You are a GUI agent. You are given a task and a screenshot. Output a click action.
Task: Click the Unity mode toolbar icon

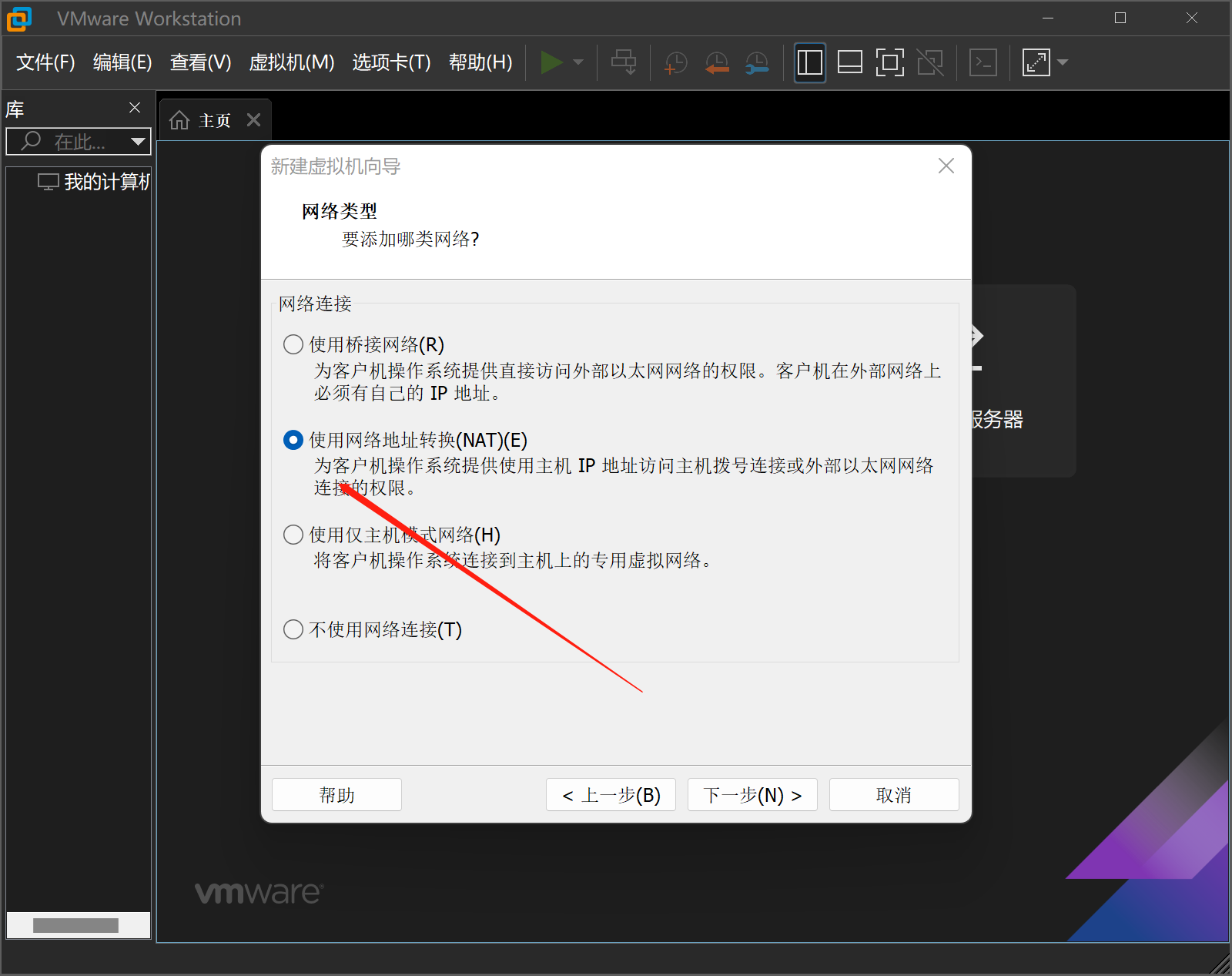click(x=930, y=62)
